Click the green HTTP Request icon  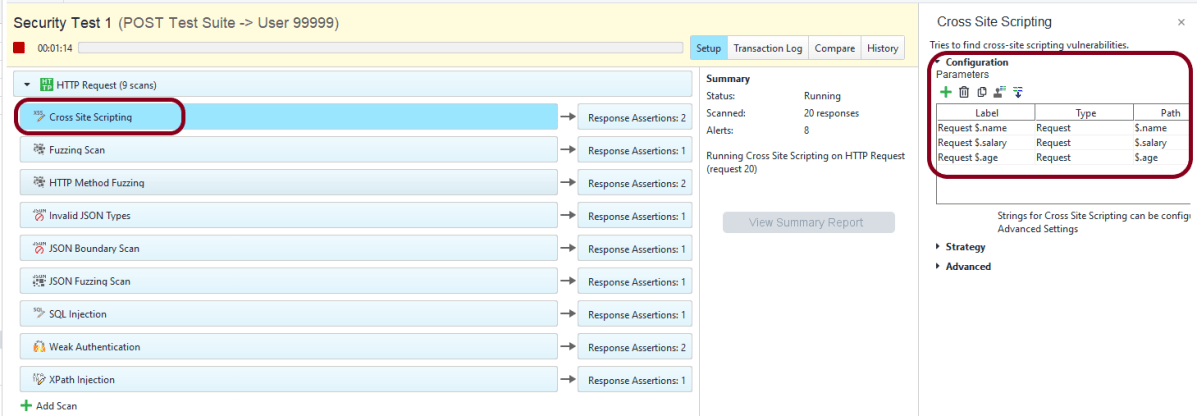pos(46,85)
